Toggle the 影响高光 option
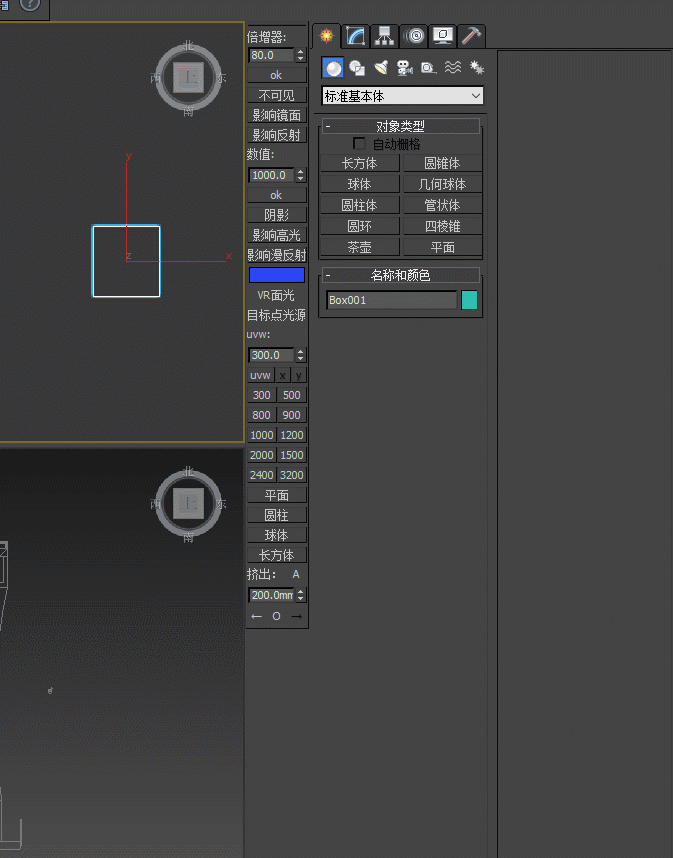 pos(276,235)
